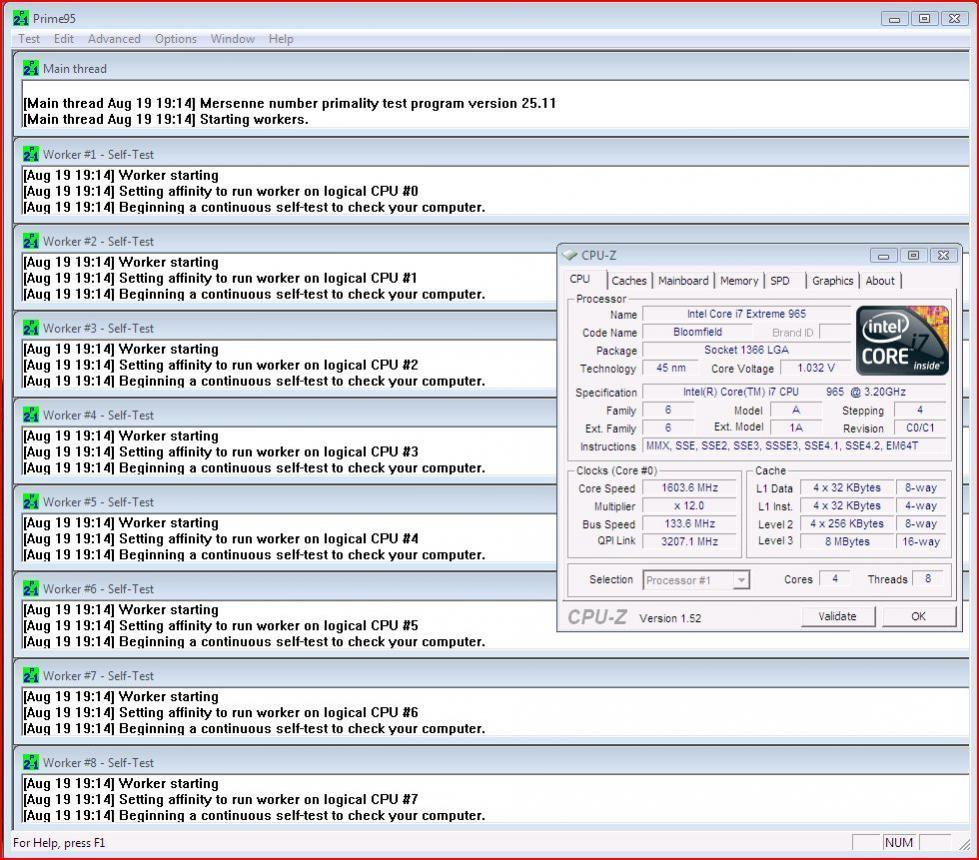Image resolution: width=979 pixels, height=860 pixels.
Task: Switch to the Memory tab in CPU-Z
Action: pos(739,280)
